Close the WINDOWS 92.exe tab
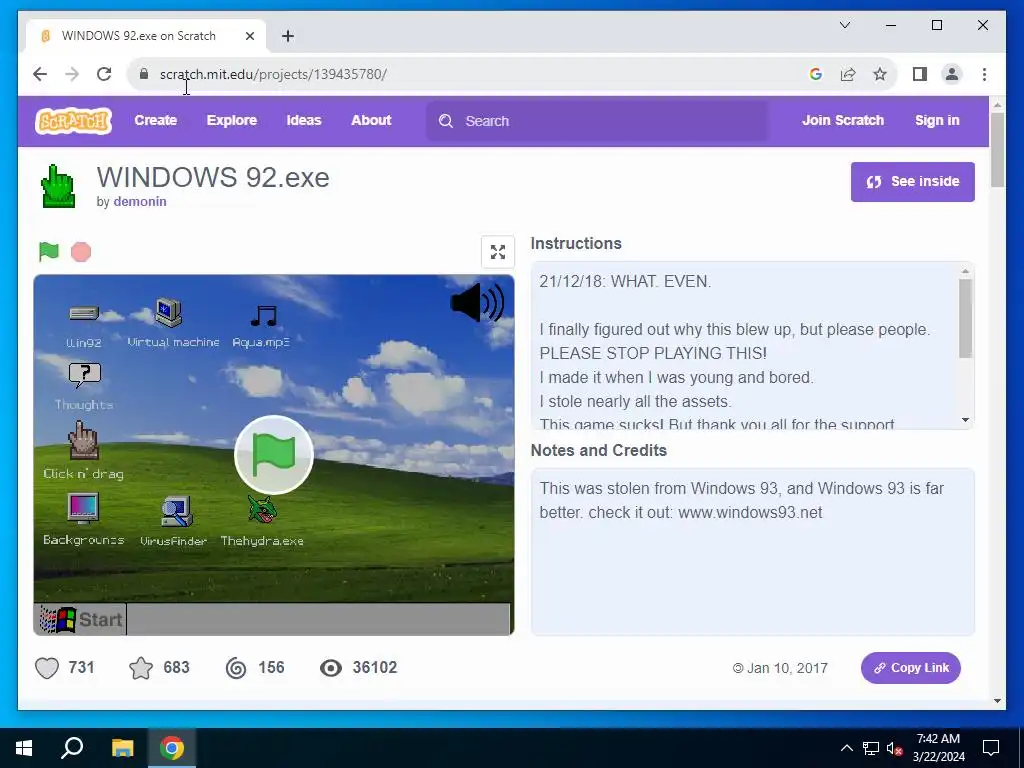This screenshot has width=1024, height=768. point(249,36)
